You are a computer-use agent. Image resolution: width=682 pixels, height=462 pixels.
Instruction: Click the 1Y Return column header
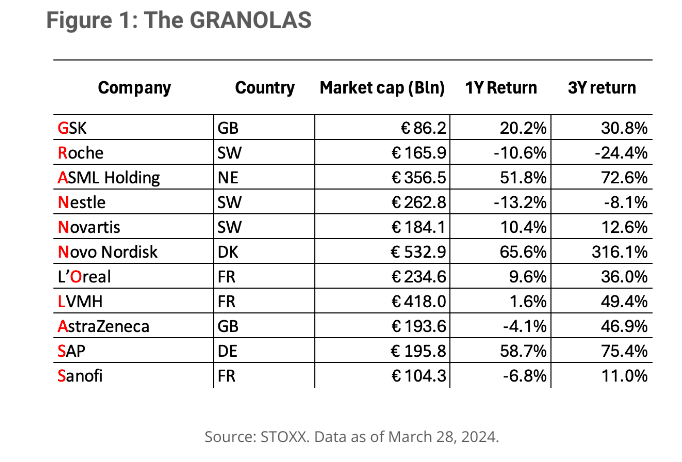pyautogui.click(x=501, y=88)
